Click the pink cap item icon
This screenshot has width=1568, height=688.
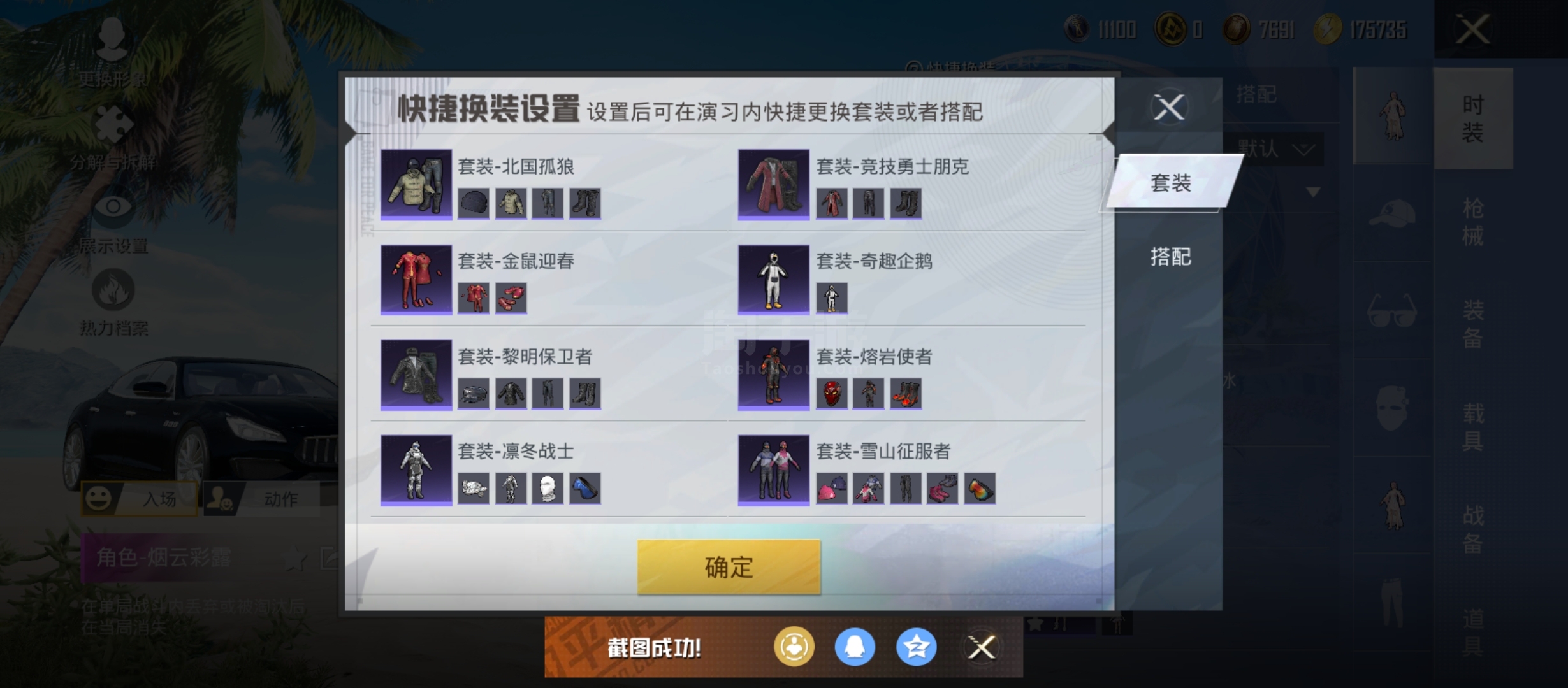pos(832,489)
